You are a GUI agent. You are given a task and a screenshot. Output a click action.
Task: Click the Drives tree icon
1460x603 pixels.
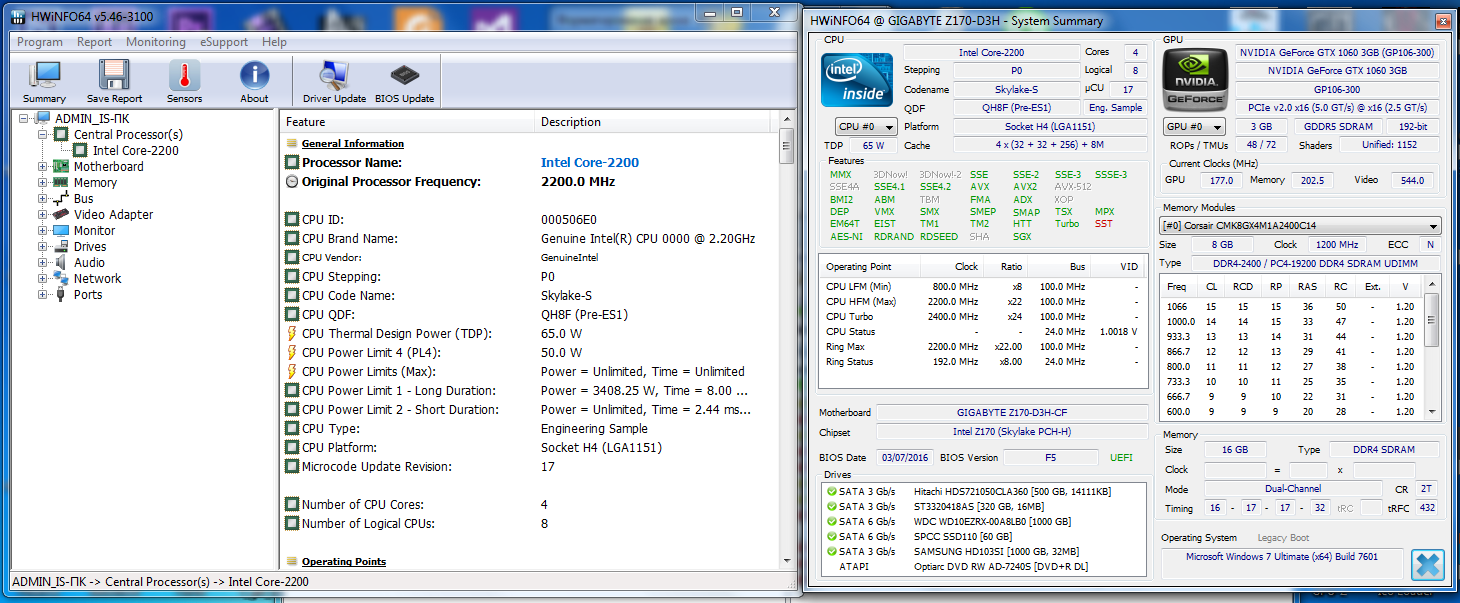coord(61,247)
